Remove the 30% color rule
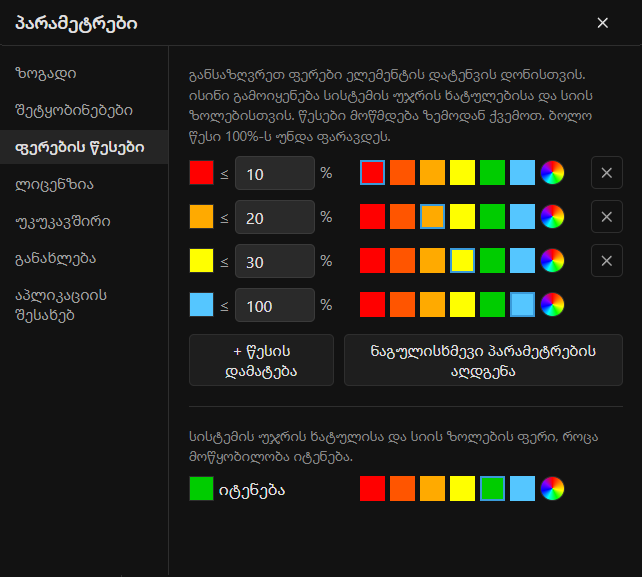Image resolution: width=642 pixels, height=577 pixels. click(x=607, y=261)
